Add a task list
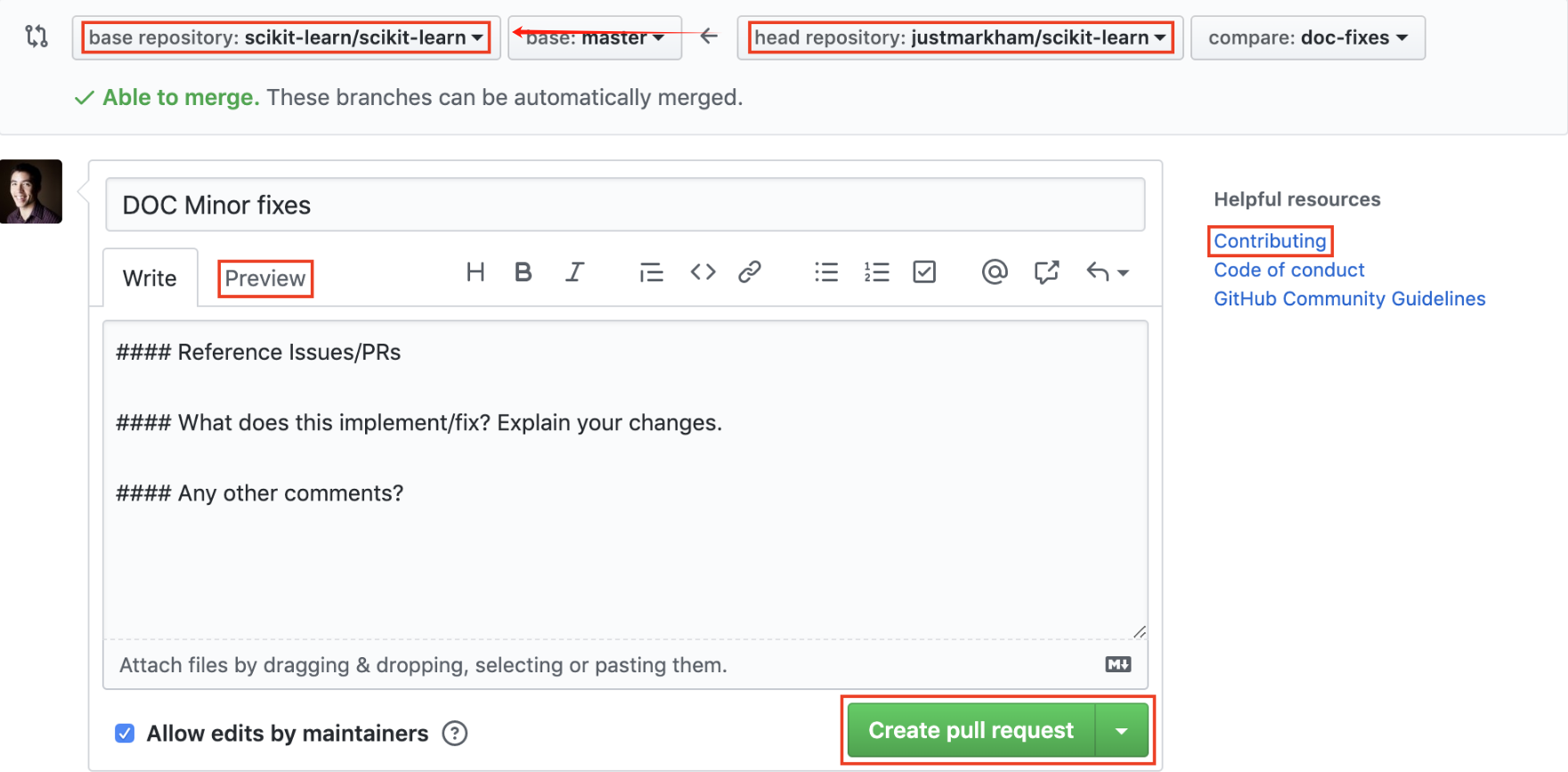The width and height of the screenshot is (1568, 772). [x=924, y=272]
